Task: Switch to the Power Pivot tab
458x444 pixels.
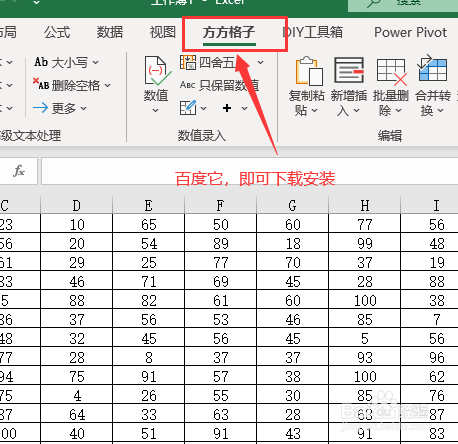Action: (x=410, y=32)
